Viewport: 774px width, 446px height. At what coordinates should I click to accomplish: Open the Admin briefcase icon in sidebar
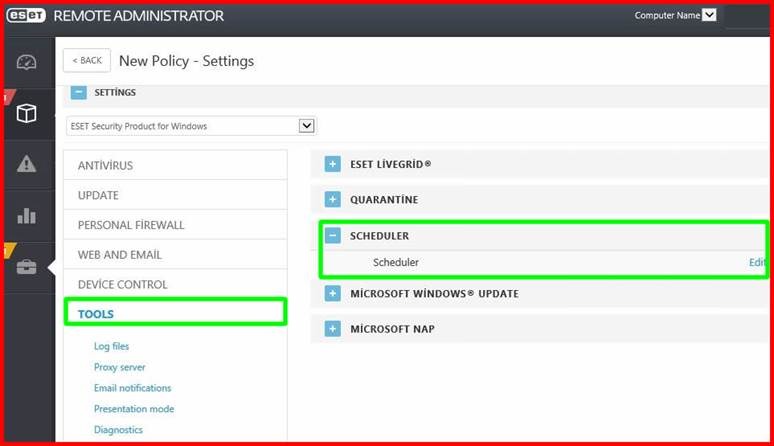(26, 267)
